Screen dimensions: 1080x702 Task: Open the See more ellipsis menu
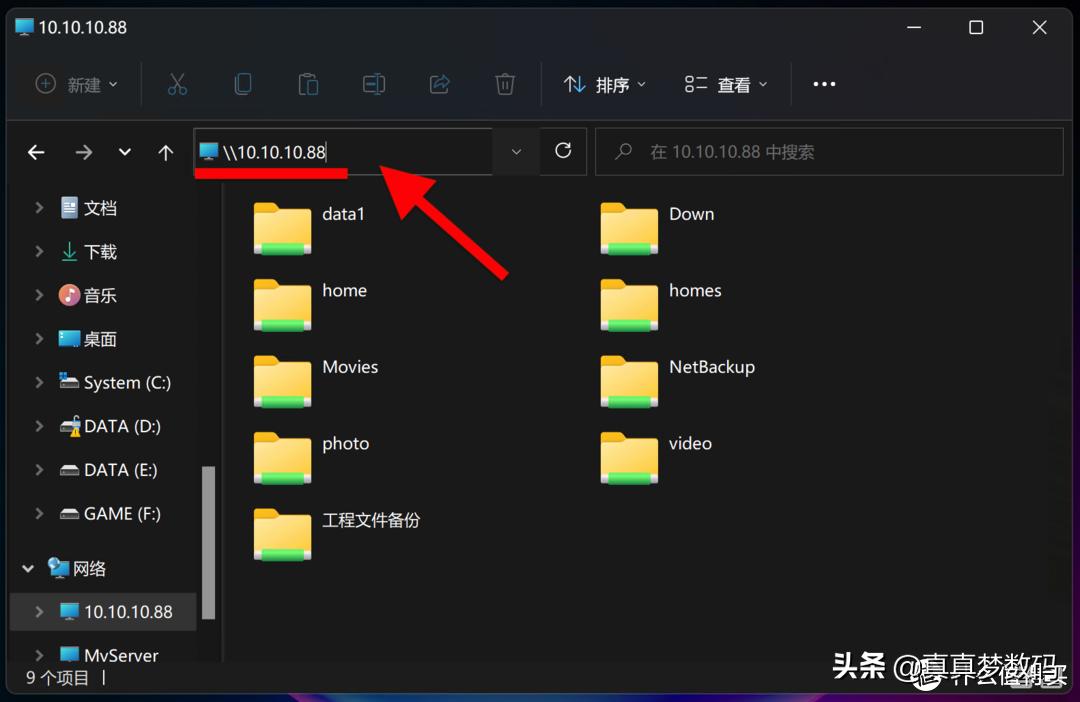tap(824, 84)
